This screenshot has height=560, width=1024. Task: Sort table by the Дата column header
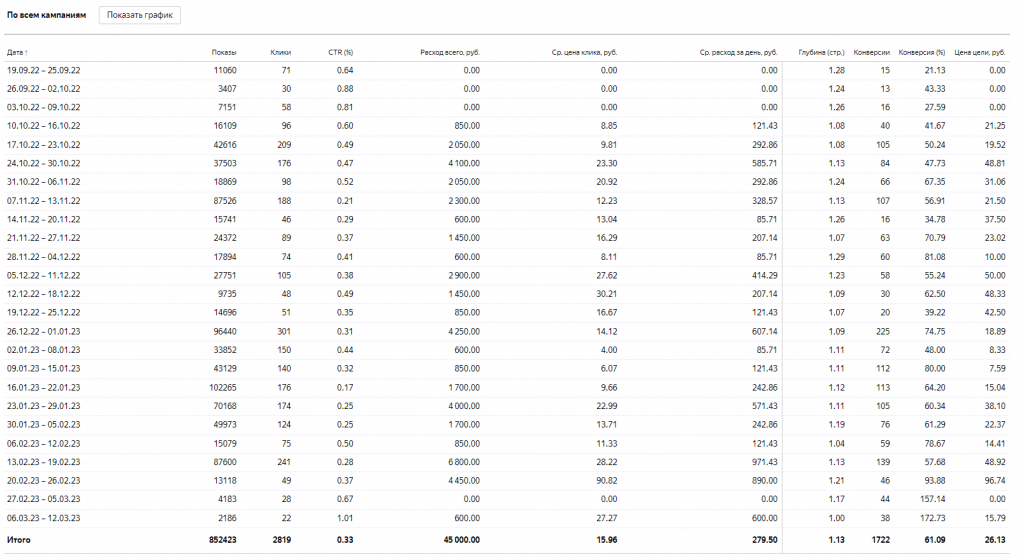tap(15, 52)
